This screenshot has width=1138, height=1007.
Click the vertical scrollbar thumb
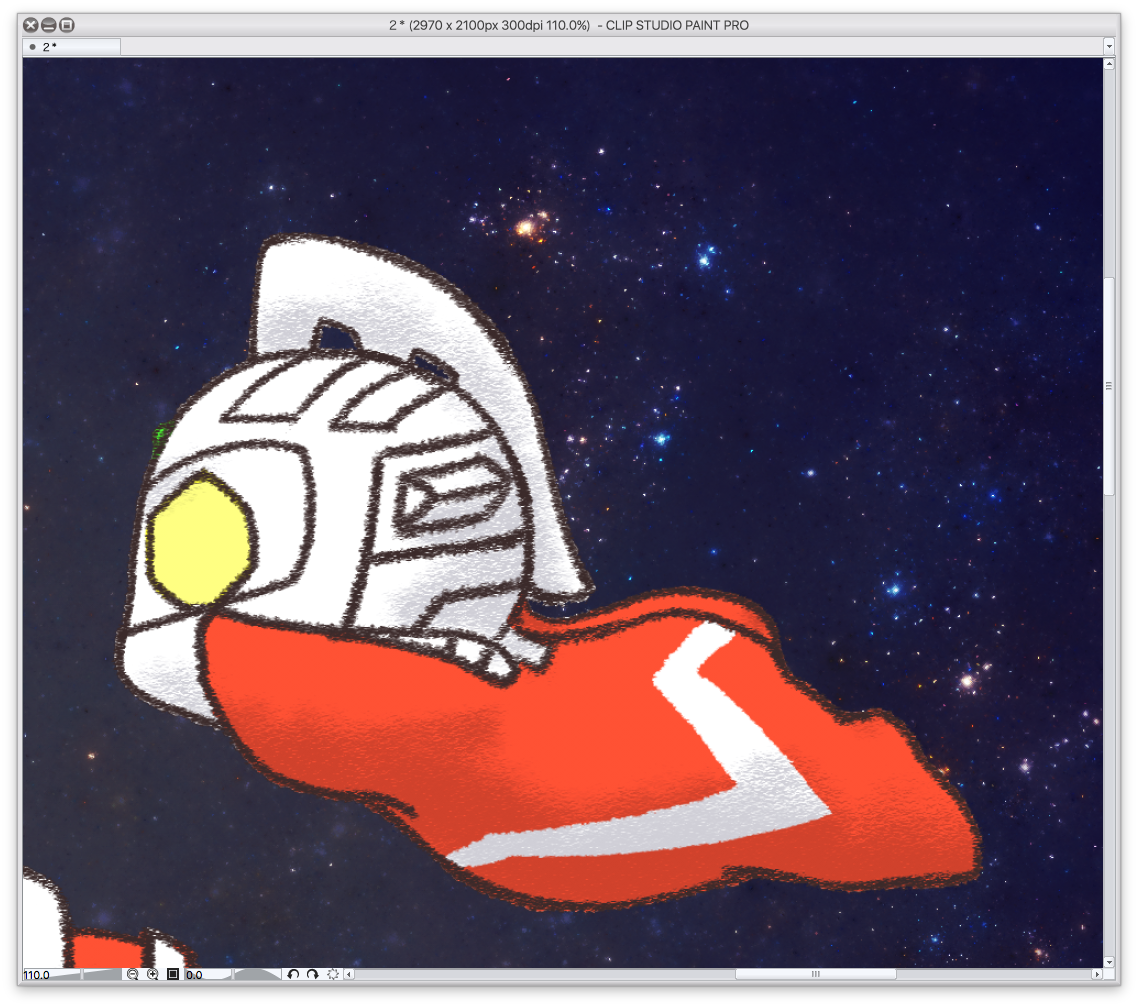(1109, 386)
